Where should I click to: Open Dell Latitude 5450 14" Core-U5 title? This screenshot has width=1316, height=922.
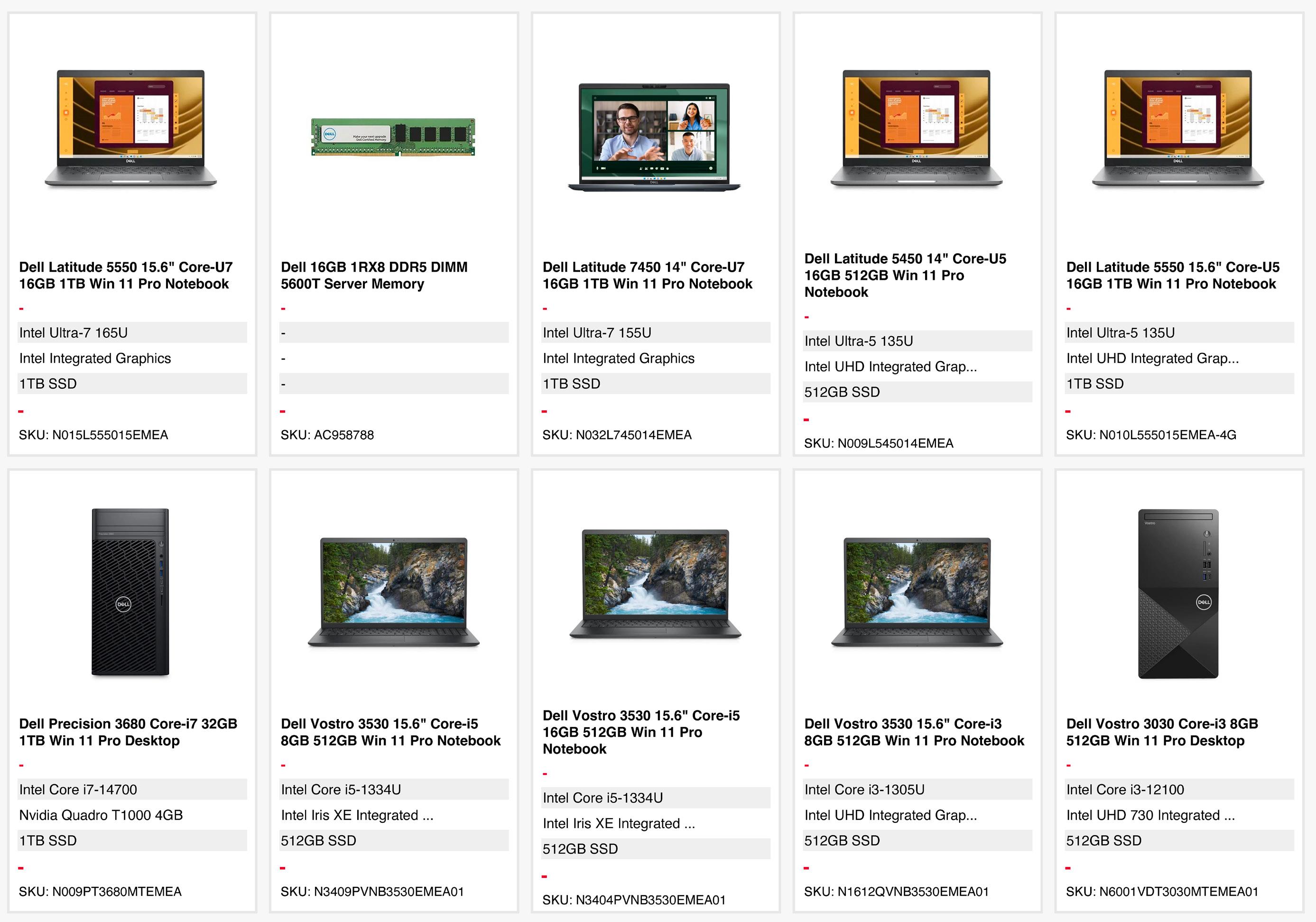click(905, 276)
